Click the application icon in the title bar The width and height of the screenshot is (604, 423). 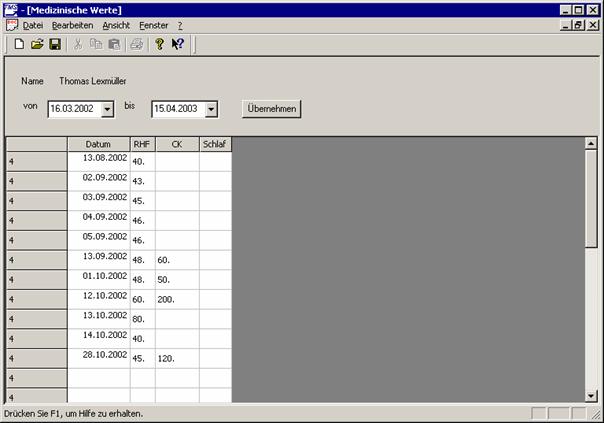[x=11, y=9]
